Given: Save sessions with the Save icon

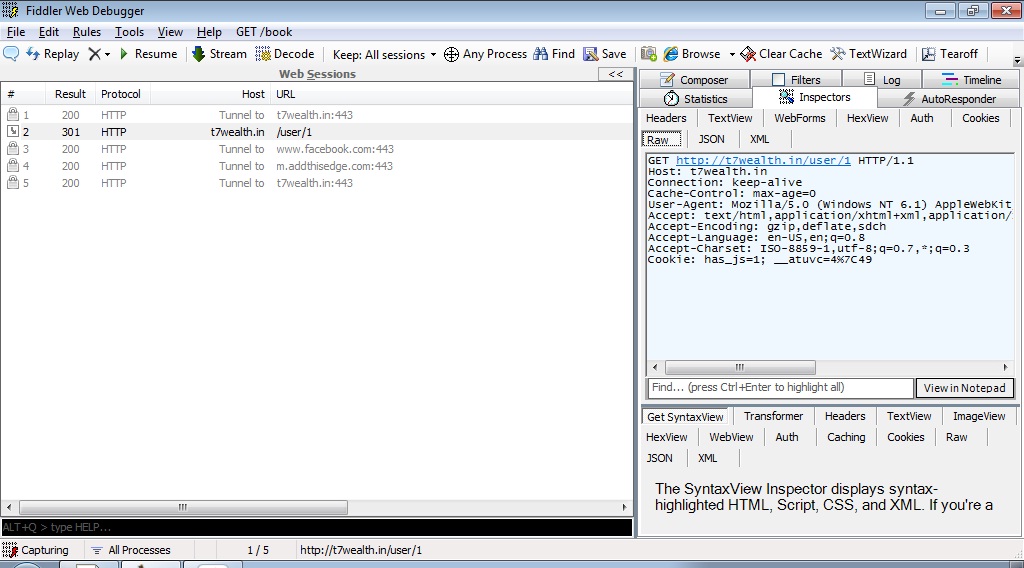Looking at the screenshot, I should point(592,54).
